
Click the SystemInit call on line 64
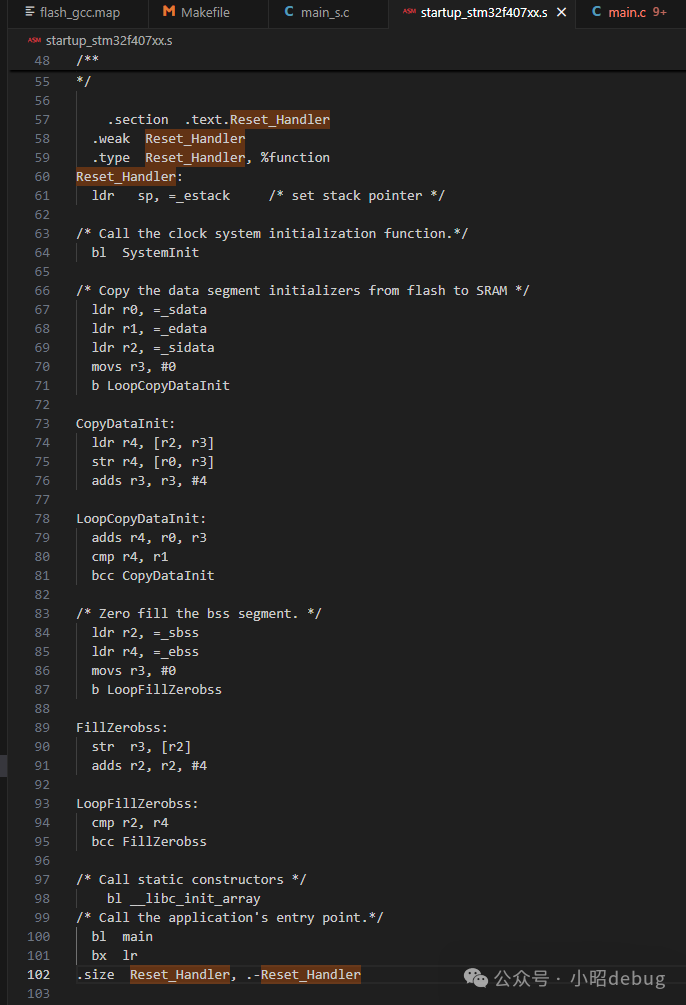click(160, 253)
